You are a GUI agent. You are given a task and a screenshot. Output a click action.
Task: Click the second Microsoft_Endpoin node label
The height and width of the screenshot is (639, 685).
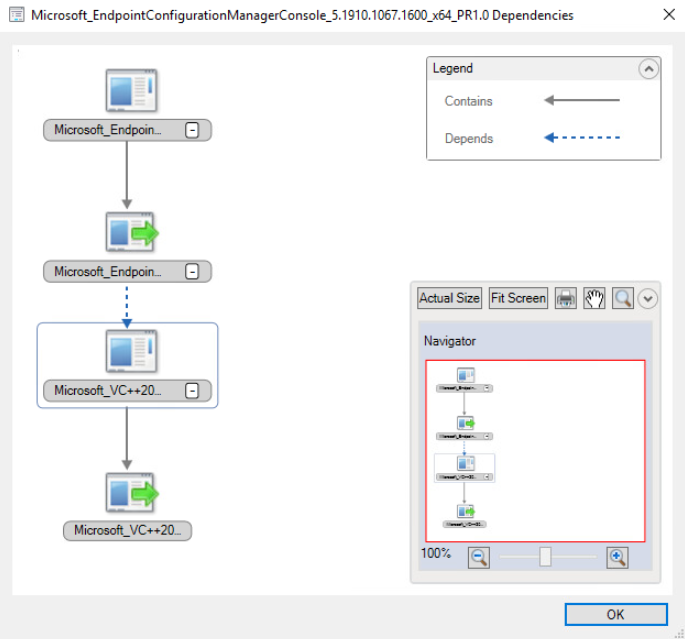point(108,272)
